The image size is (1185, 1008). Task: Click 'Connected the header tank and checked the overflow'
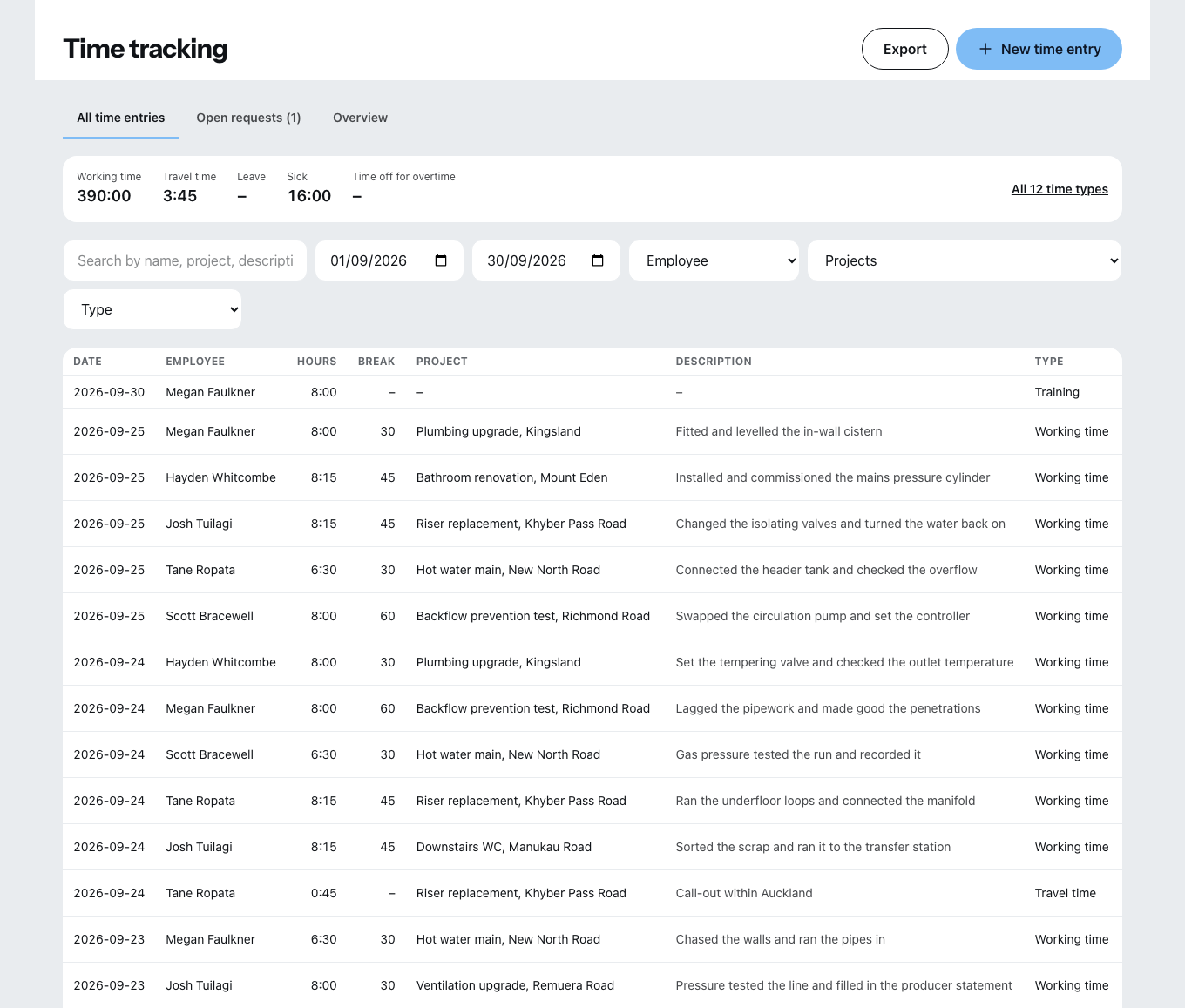click(826, 570)
